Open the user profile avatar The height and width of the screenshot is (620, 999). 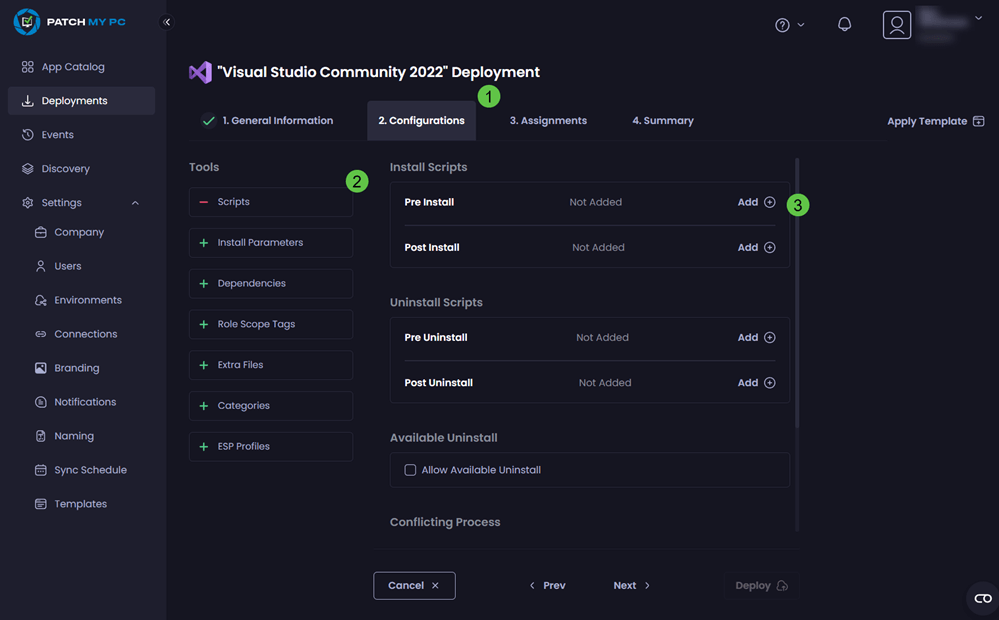pyautogui.click(x=896, y=25)
